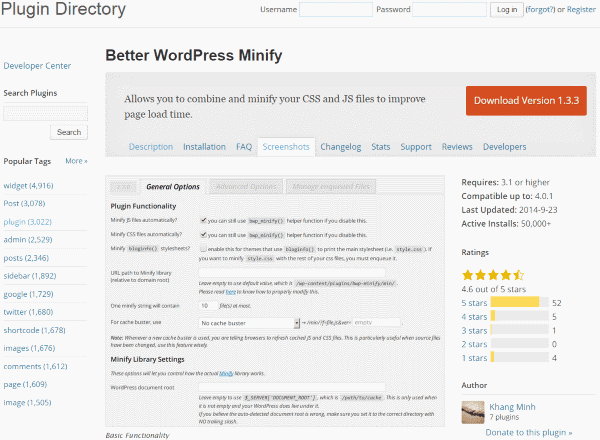The height and width of the screenshot is (440, 600).
Task: Click the 1 stars rating link
Action: point(474,358)
